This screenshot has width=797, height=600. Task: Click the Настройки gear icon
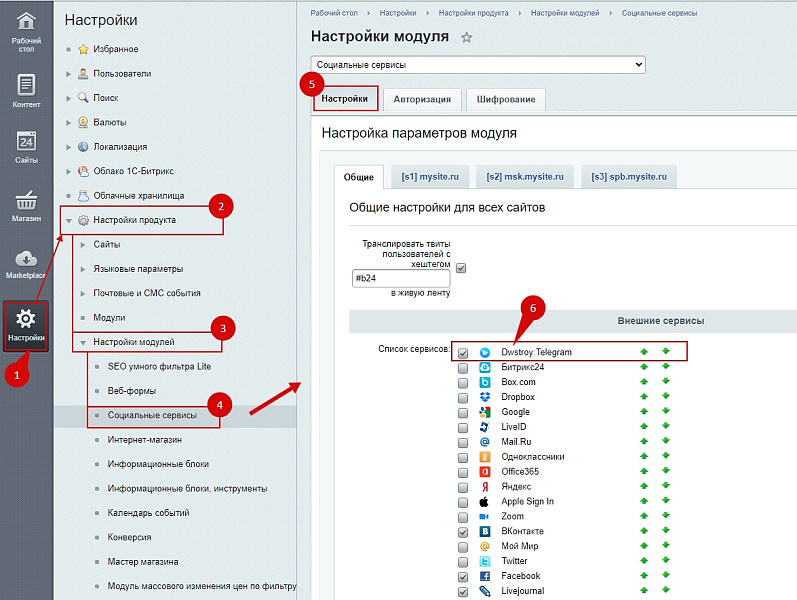(x=26, y=324)
